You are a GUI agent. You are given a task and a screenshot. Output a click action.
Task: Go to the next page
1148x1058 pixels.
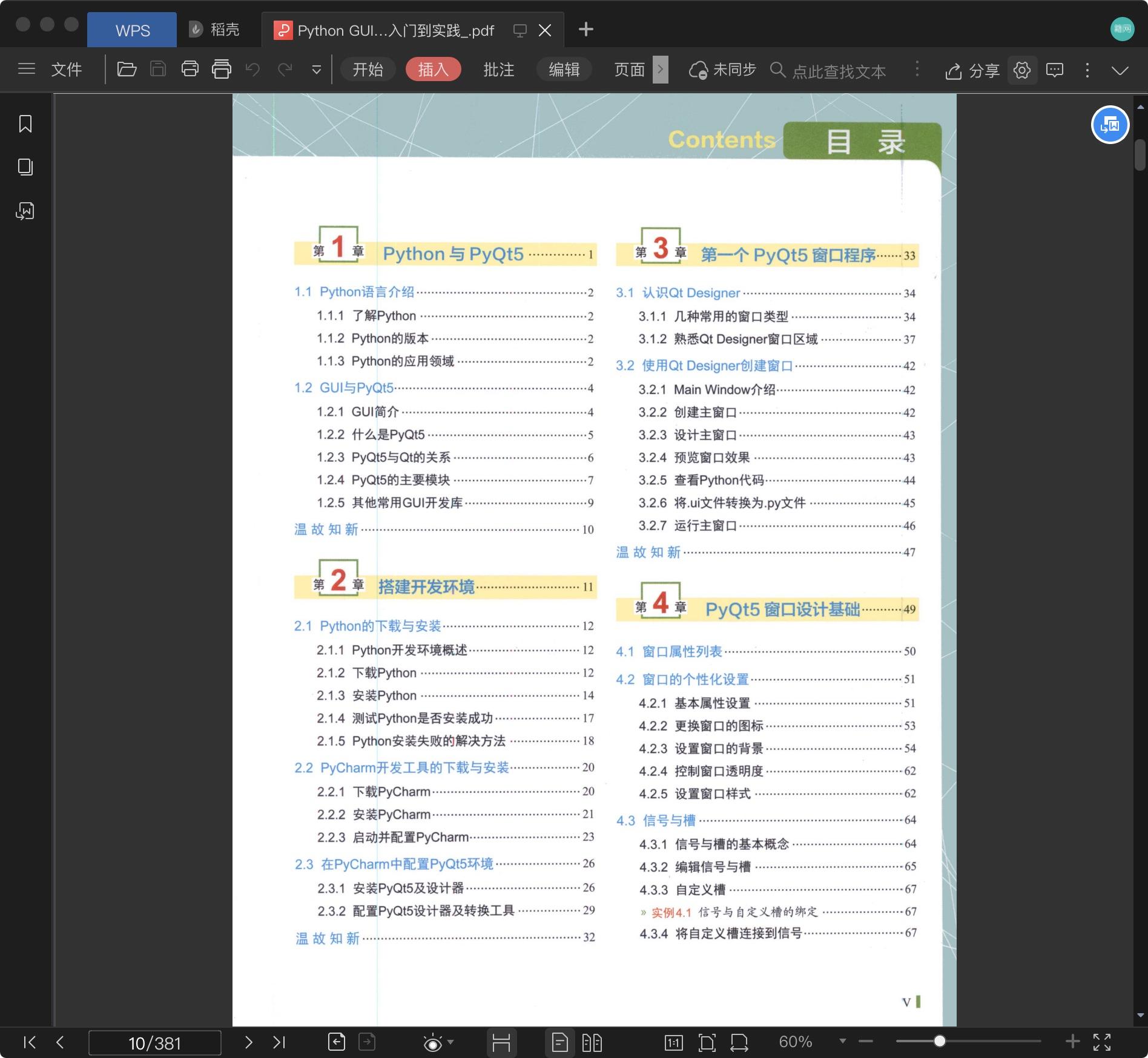coord(249,1042)
